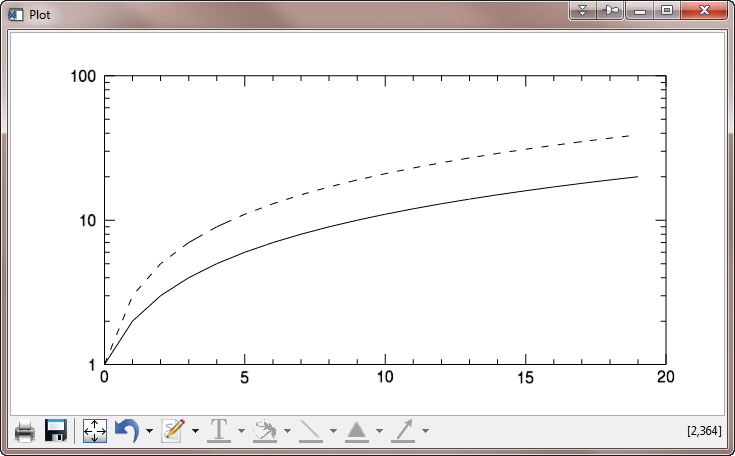Click the reset/fit view arrows icon
The image size is (735, 456).
[x=94, y=431]
